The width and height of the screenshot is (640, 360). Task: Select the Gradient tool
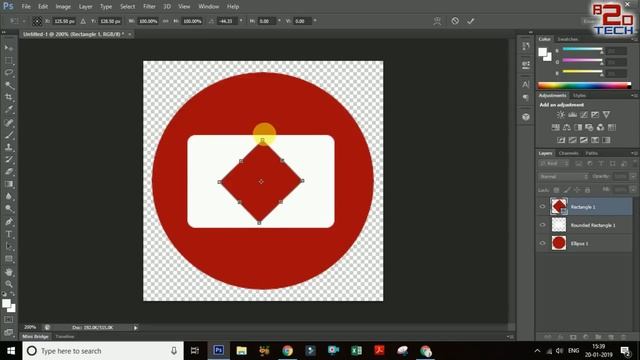[9, 184]
